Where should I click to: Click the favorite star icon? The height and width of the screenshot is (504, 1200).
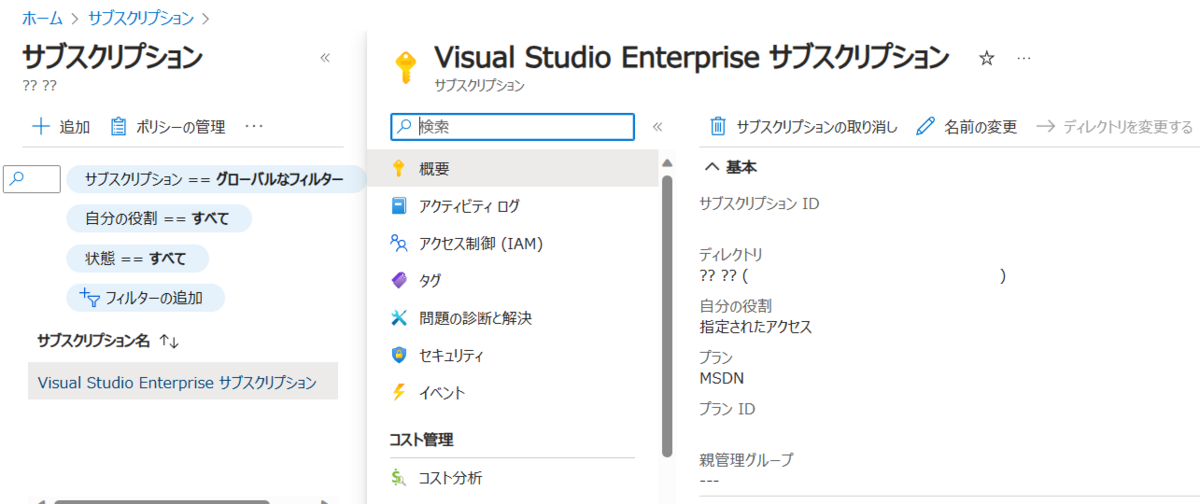(x=986, y=59)
